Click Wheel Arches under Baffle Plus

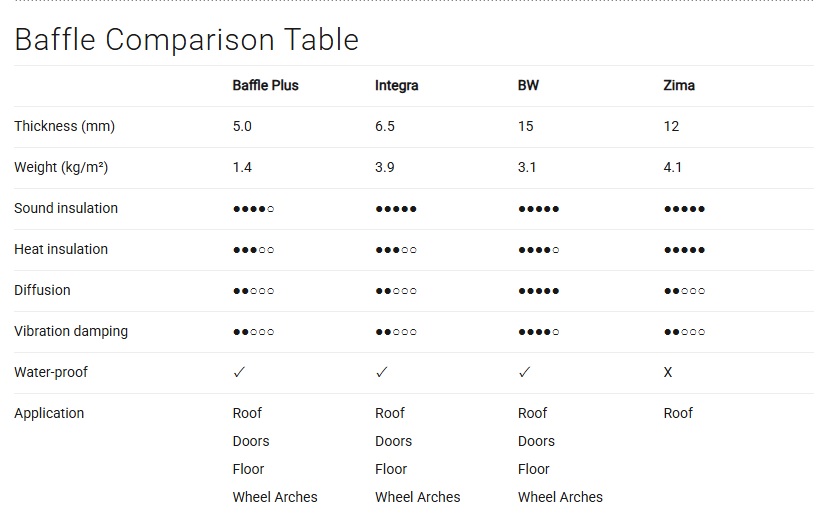pyautogui.click(x=275, y=497)
